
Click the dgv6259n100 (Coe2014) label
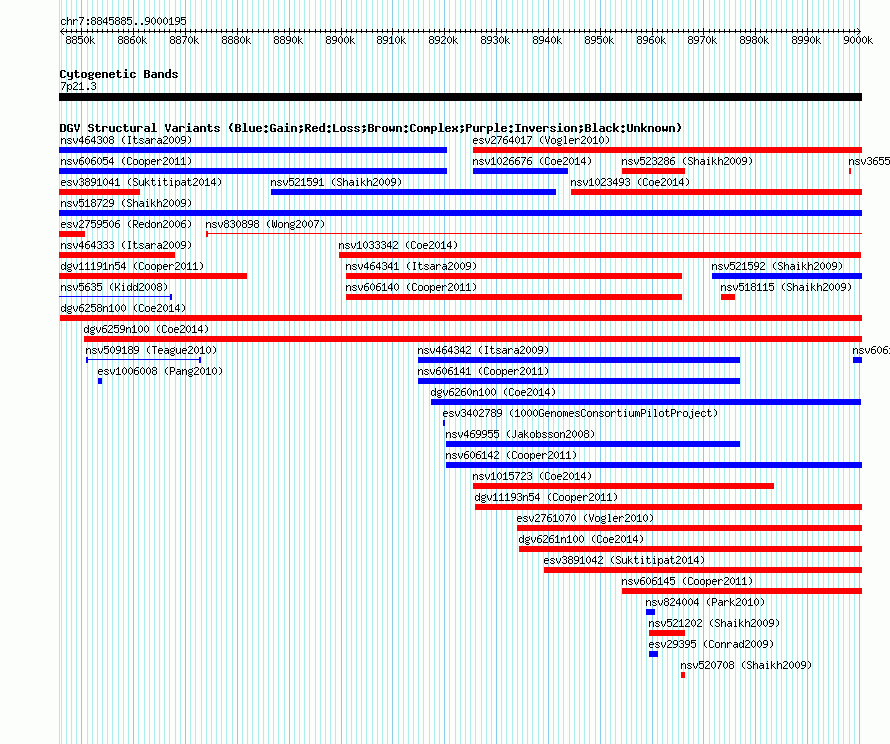(146, 329)
